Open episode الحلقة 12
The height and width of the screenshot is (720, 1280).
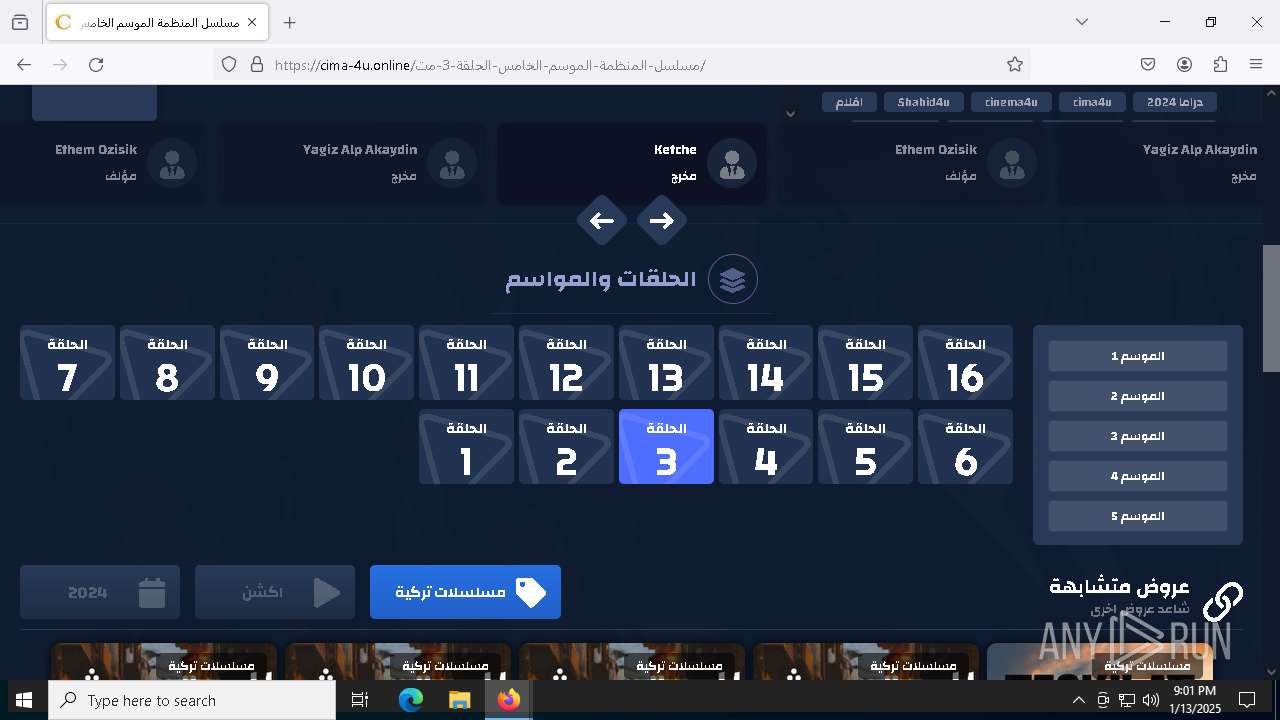[566, 363]
